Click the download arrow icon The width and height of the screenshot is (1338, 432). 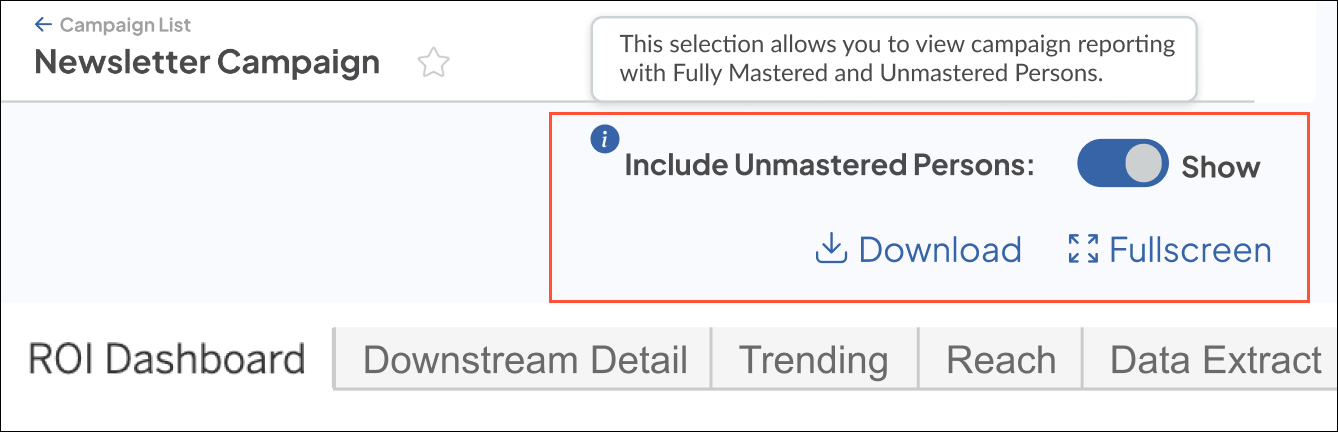(x=831, y=249)
